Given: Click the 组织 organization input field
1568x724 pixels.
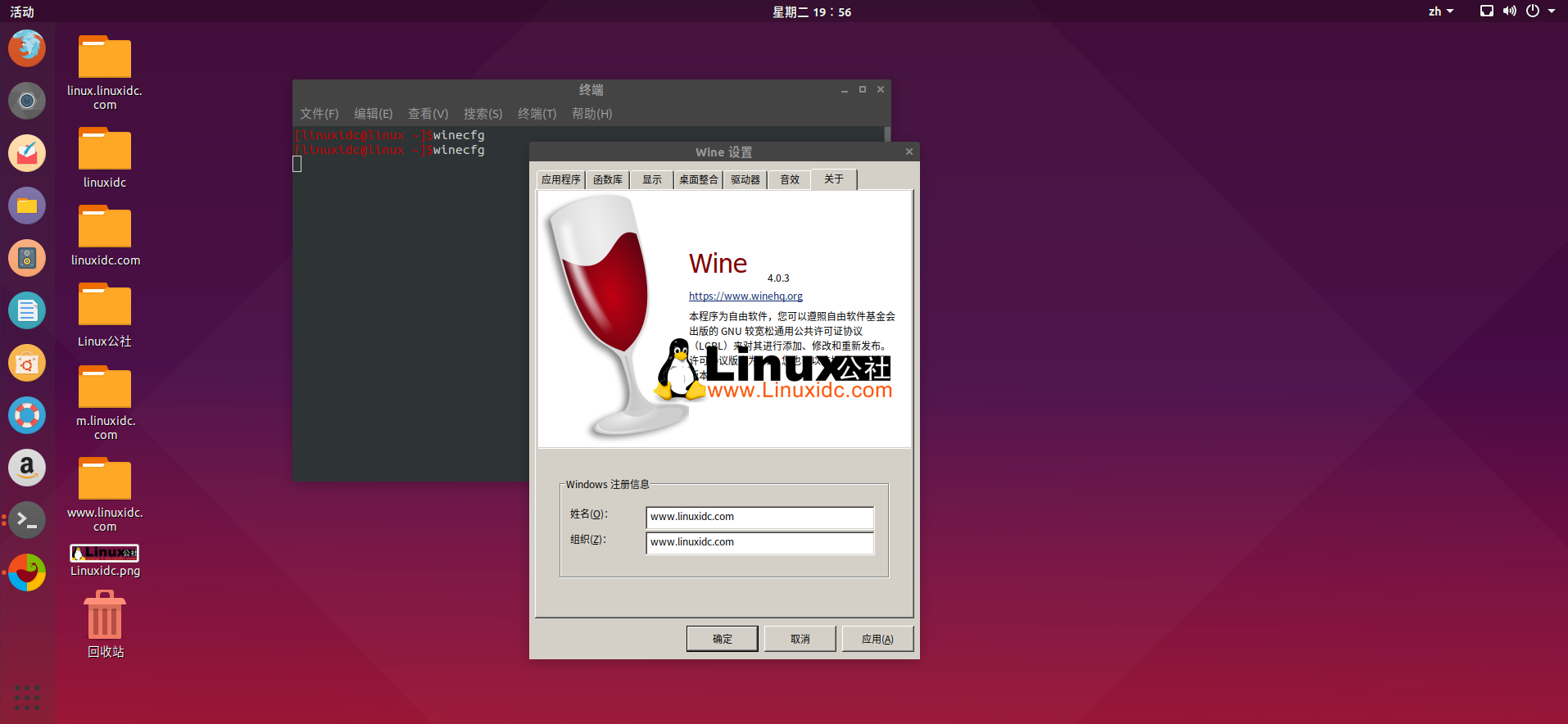Looking at the screenshot, I should pos(759,543).
